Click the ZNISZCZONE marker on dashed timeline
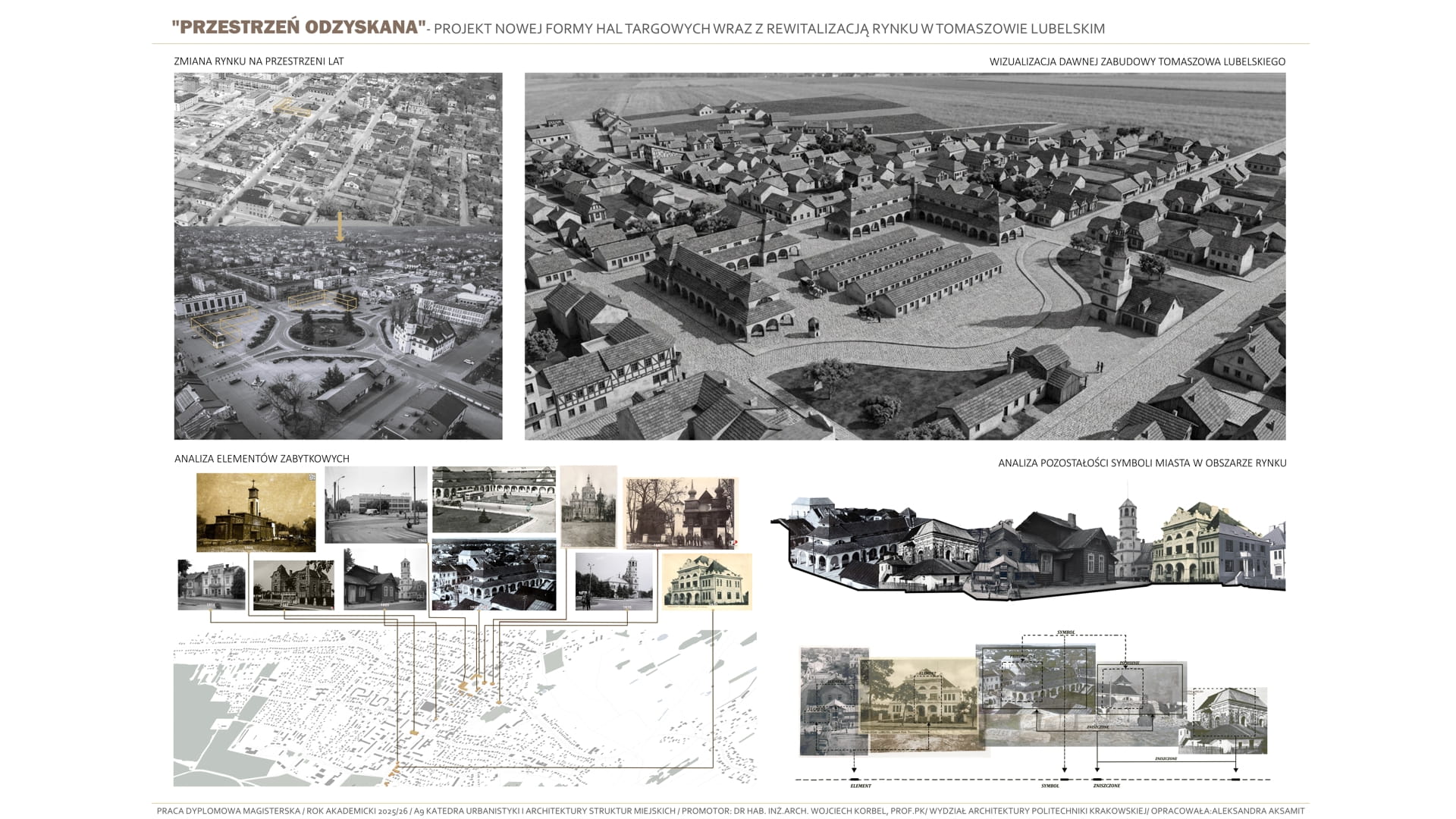 [1098, 780]
